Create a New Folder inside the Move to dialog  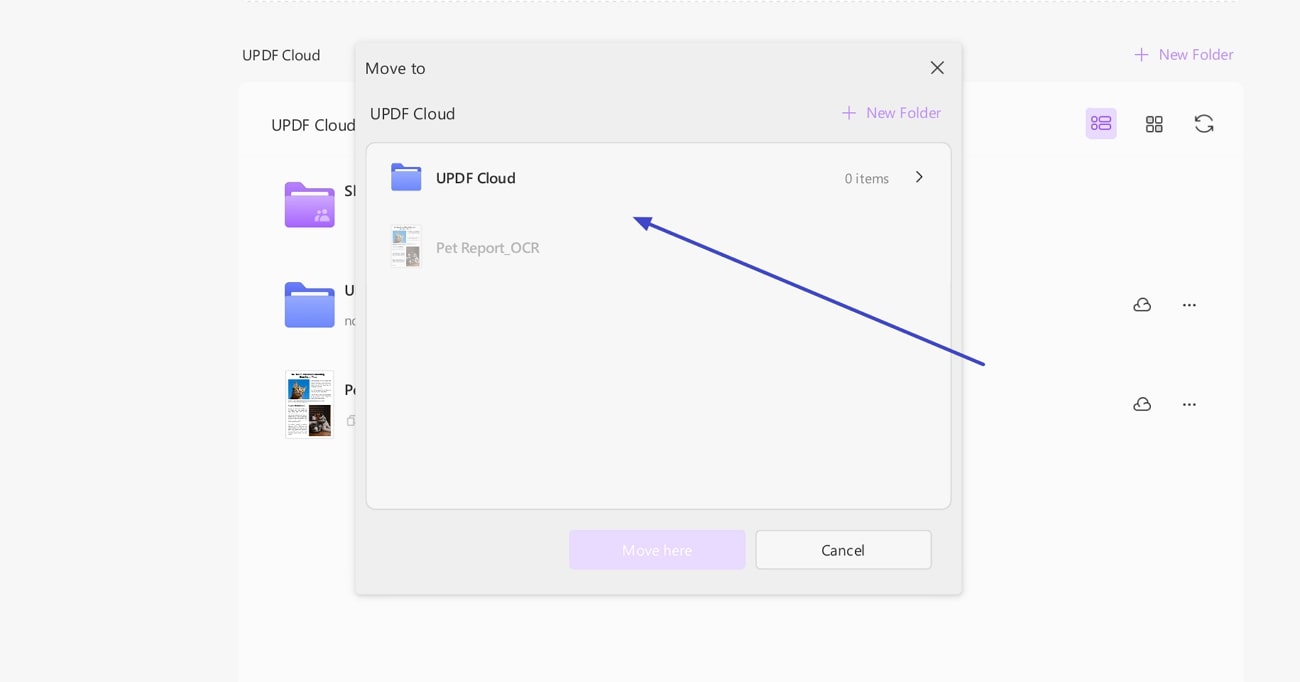890,112
